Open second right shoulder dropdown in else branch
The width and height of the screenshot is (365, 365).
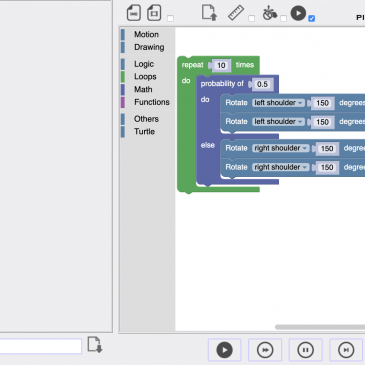pyautogui.click(x=281, y=167)
